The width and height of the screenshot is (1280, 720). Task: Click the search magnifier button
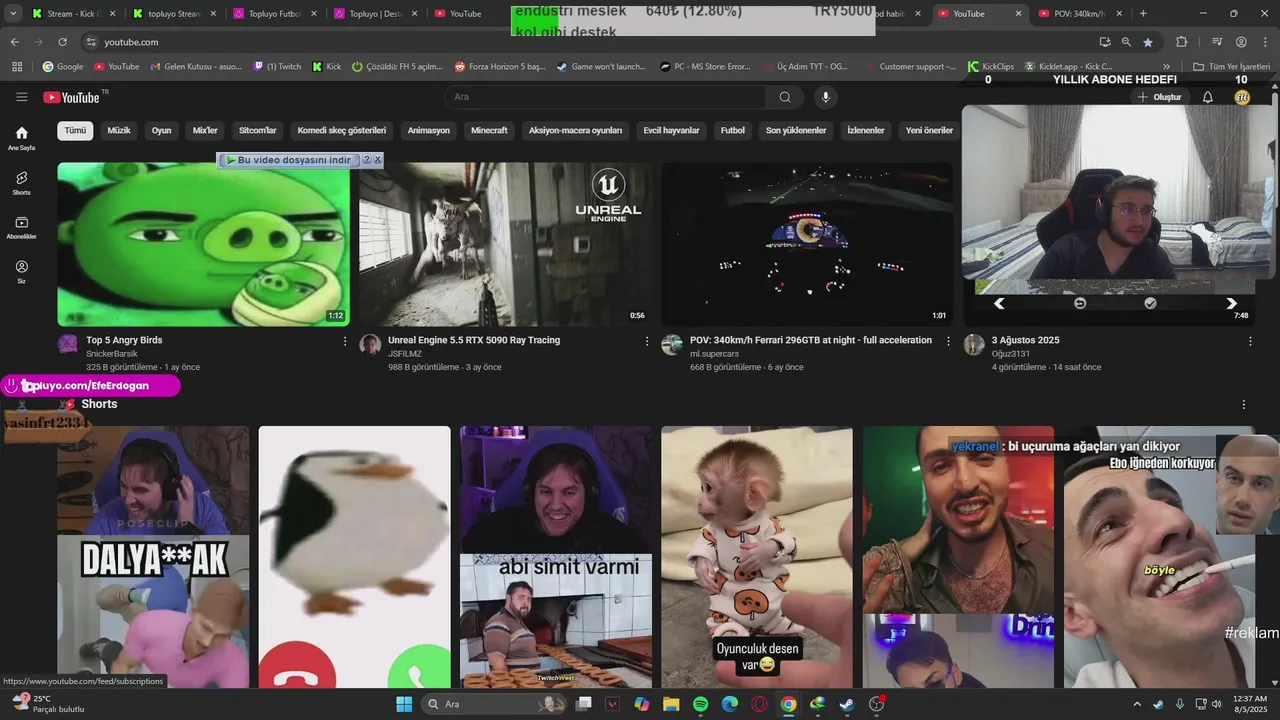point(785,97)
